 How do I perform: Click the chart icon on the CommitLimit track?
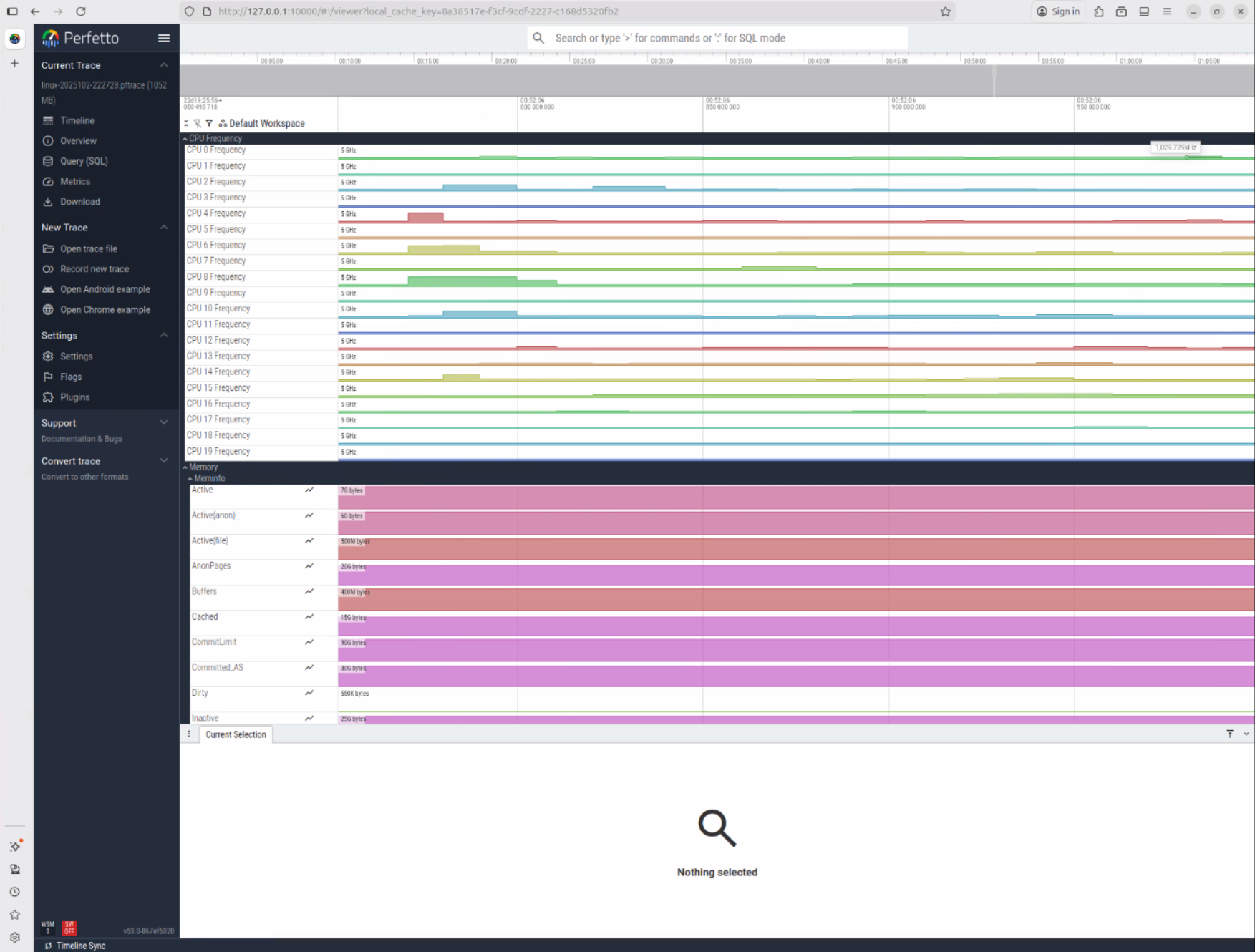[x=309, y=642]
